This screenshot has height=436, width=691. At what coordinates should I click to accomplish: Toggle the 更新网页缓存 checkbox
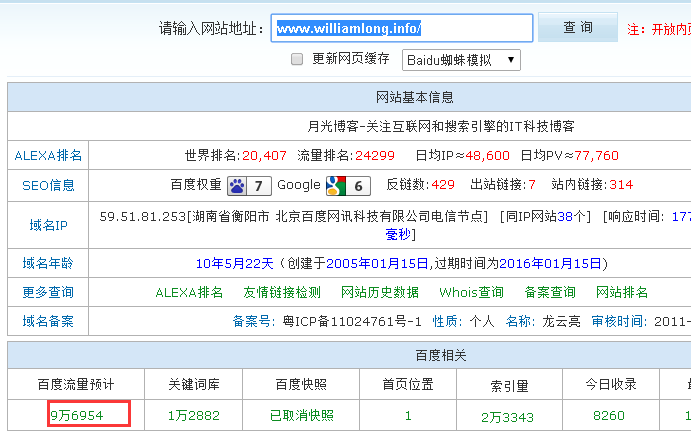click(297, 59)
